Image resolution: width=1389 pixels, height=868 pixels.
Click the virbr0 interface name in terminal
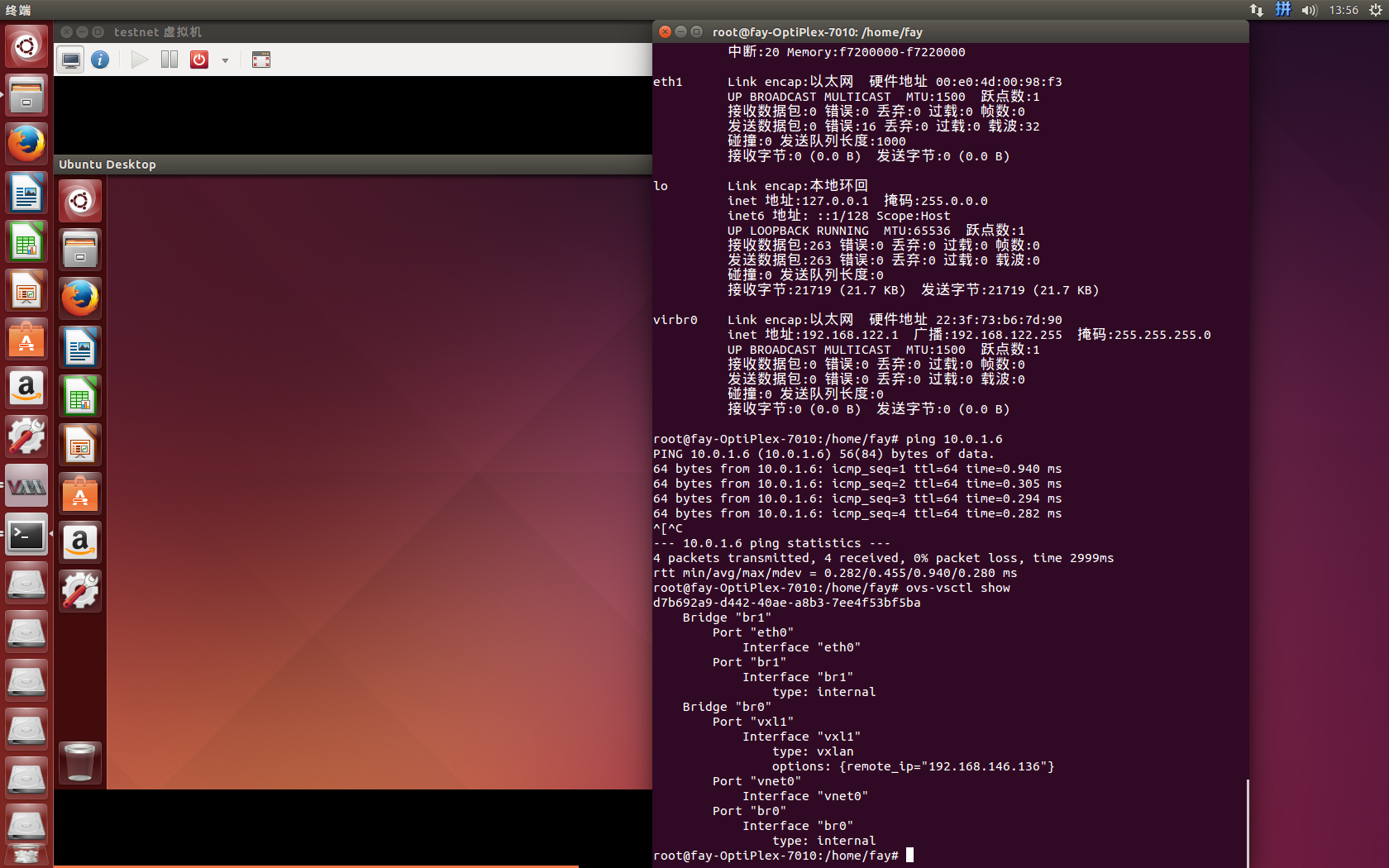tap(675, 320)
